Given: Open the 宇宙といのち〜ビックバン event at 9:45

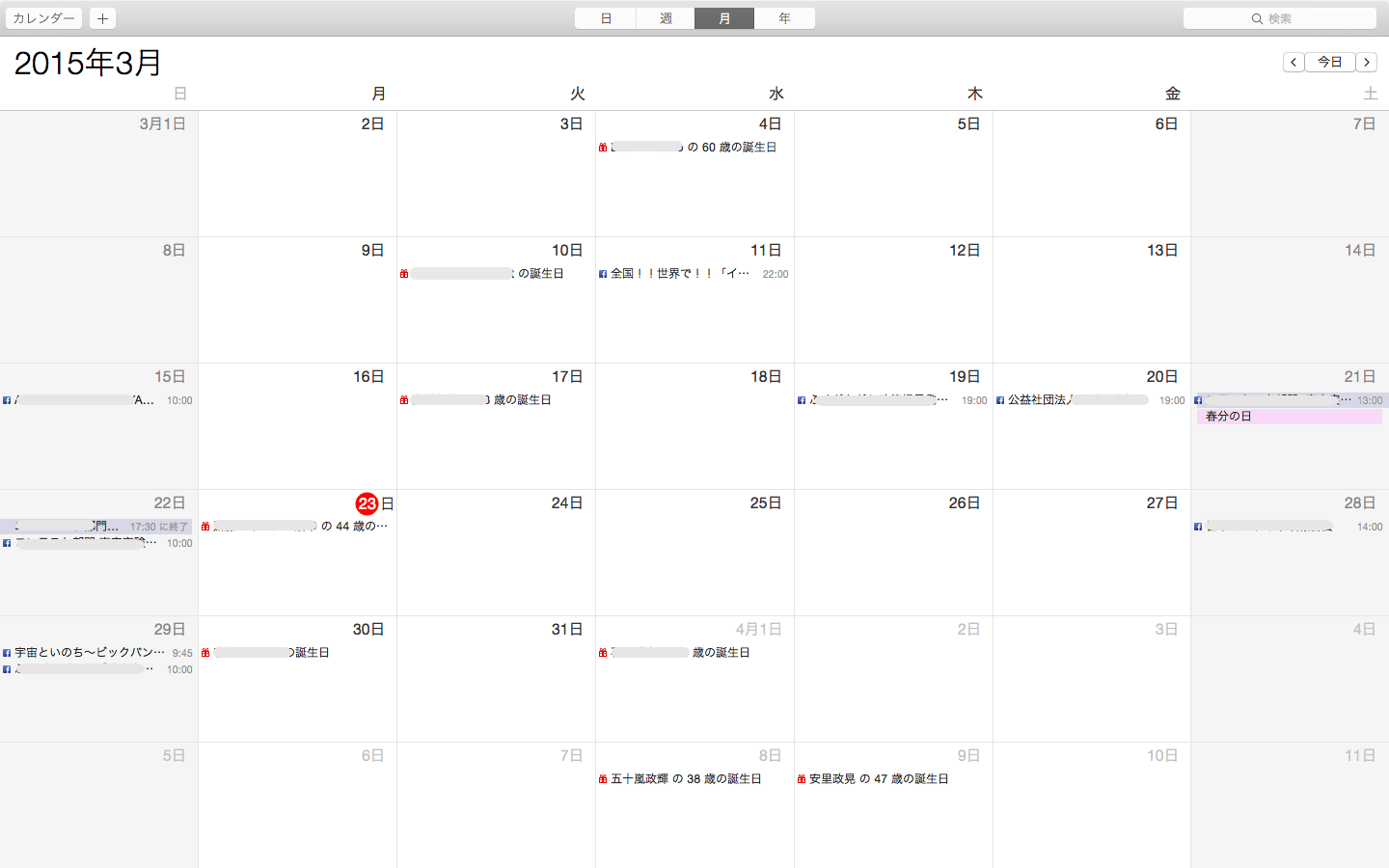Looking at the screenshot, I should (x=97, y=653).
